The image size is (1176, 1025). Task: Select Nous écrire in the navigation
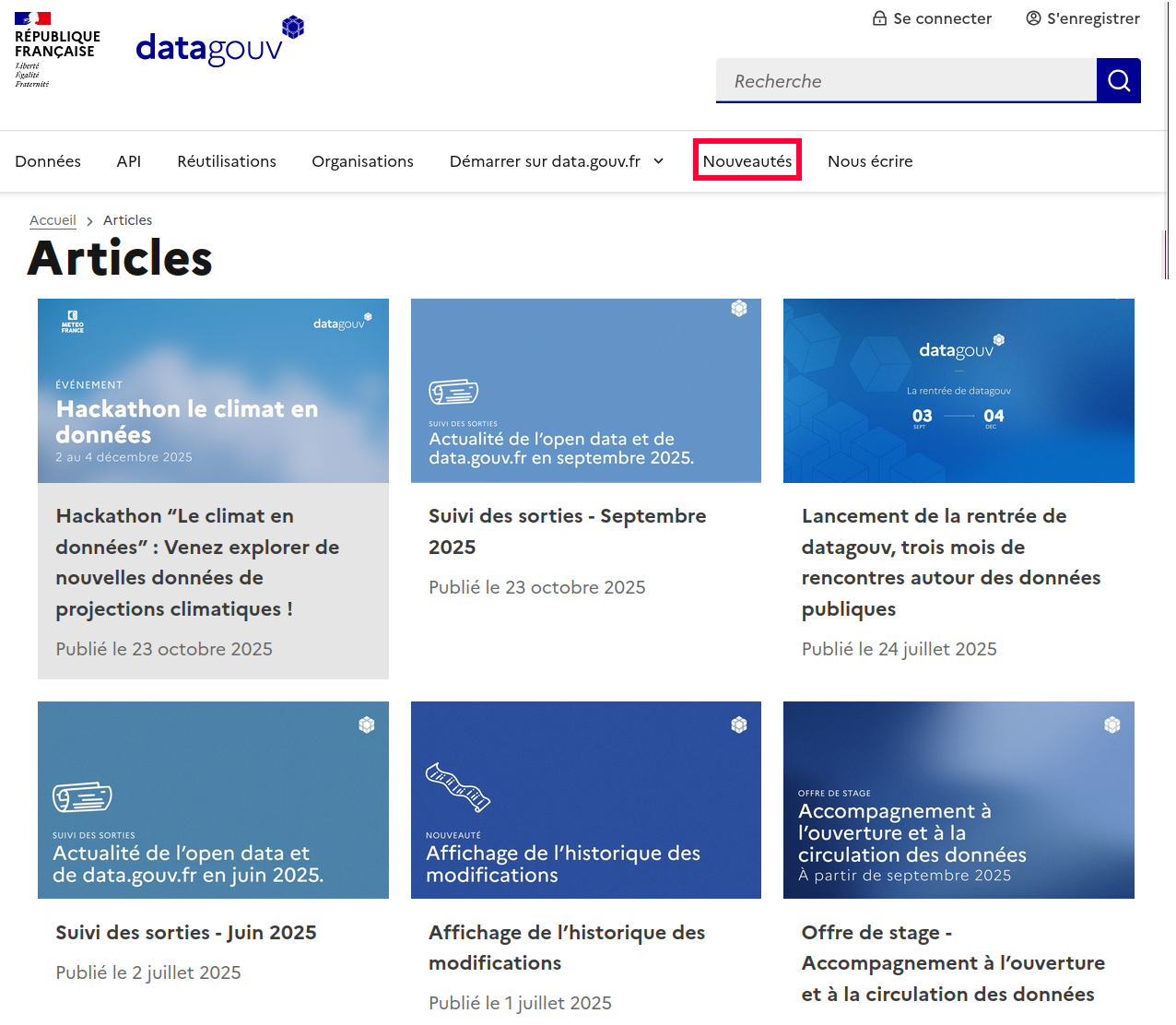[869, 161]
